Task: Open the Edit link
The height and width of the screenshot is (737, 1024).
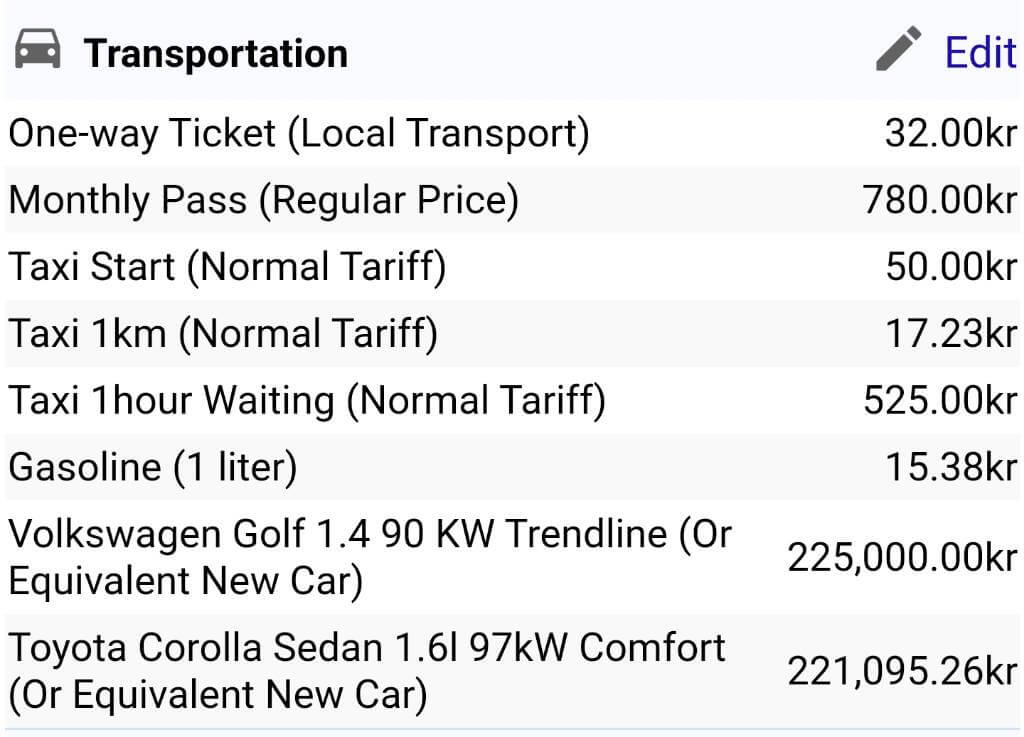Action: coord(980,52)
